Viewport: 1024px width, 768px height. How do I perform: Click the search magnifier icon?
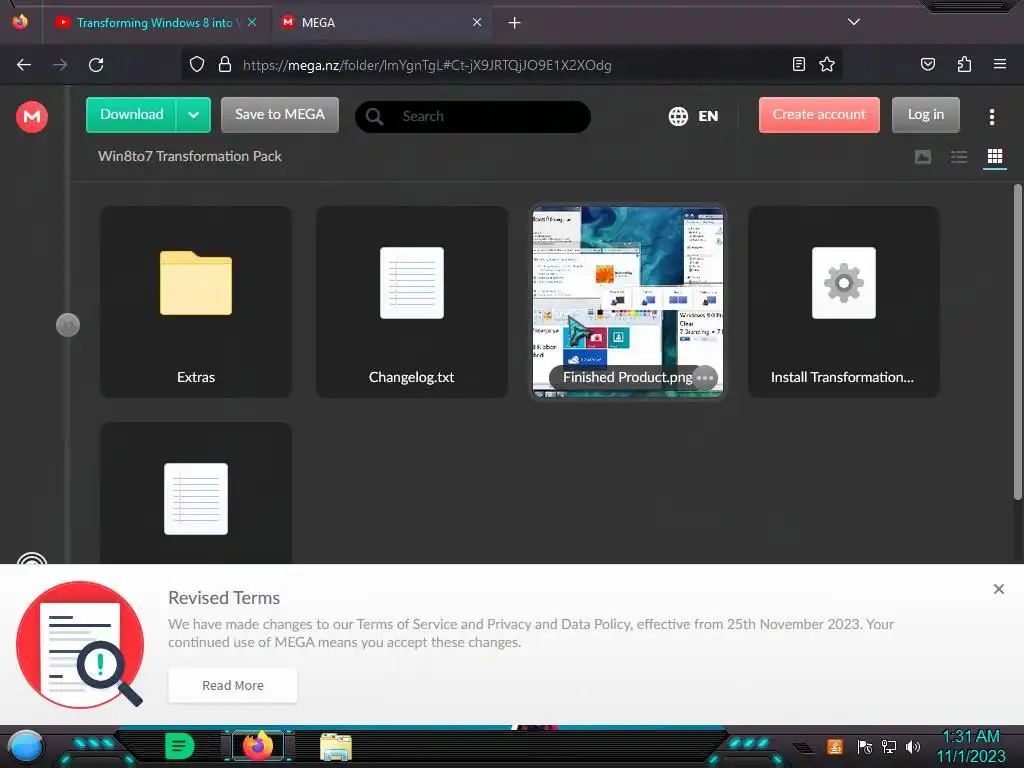coord(374,117)
